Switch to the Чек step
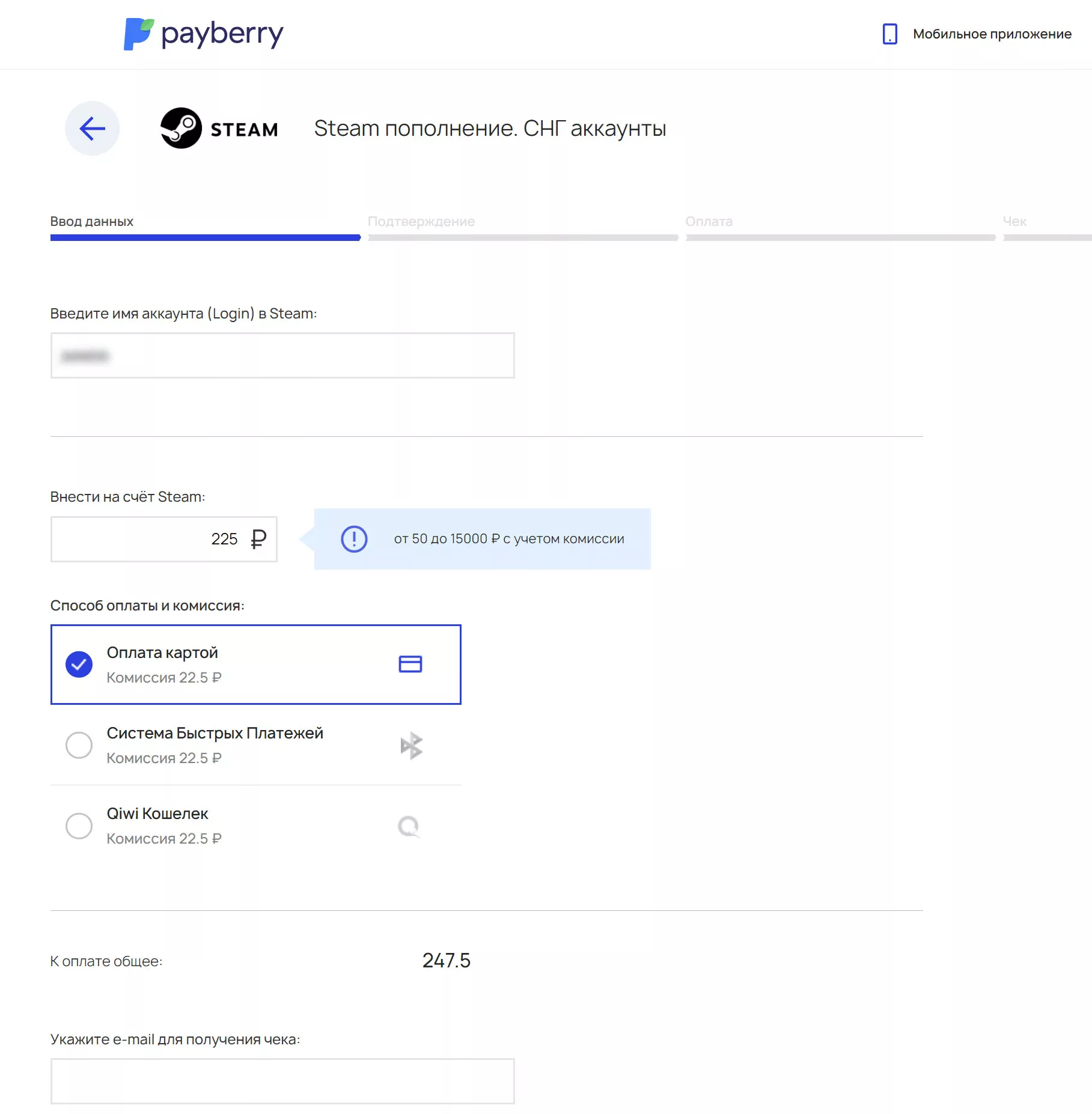Screen dimensions: 1092x1114 pyautogui.click(x=1015, y=221)
